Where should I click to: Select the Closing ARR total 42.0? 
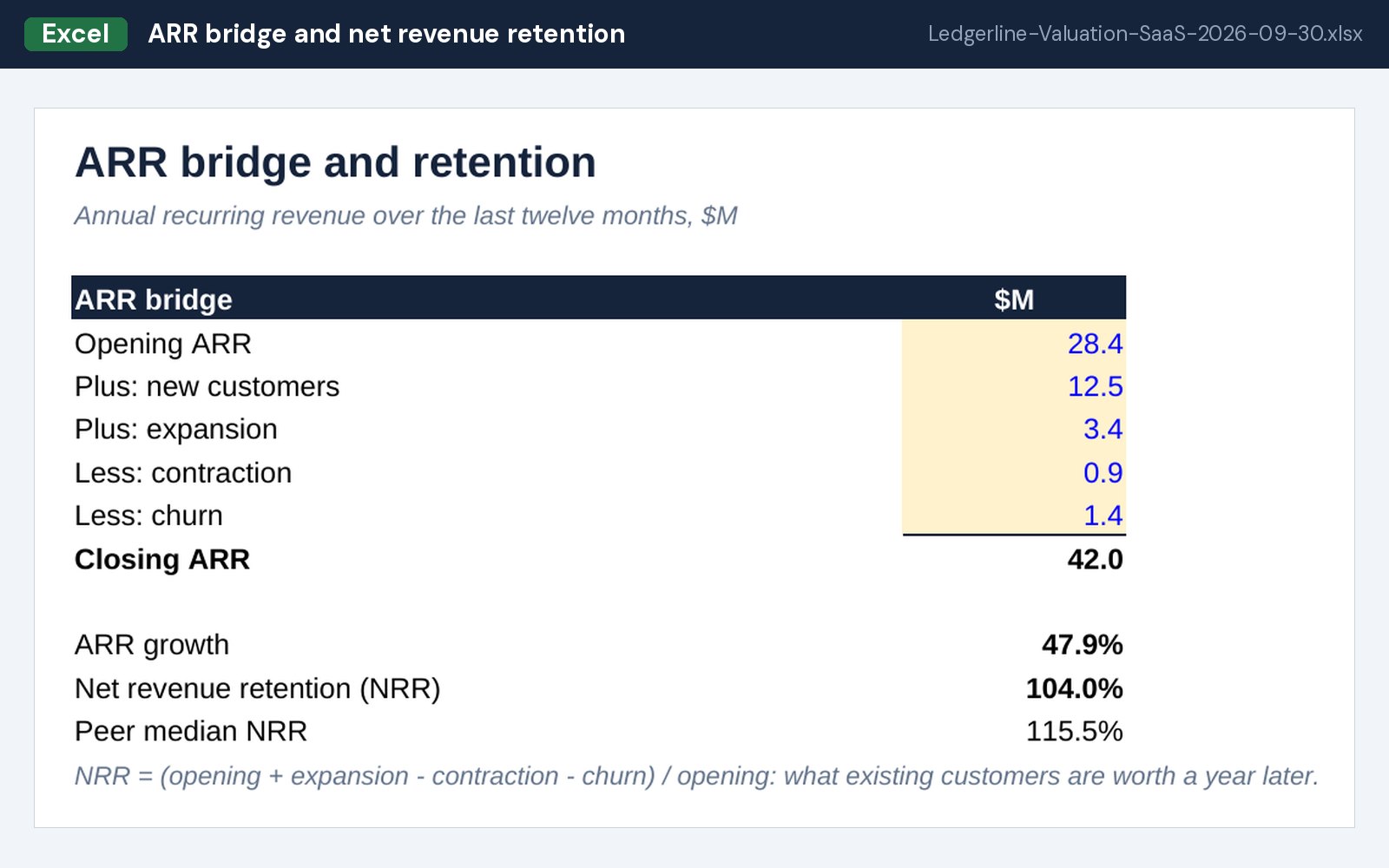pos(1095,559)
